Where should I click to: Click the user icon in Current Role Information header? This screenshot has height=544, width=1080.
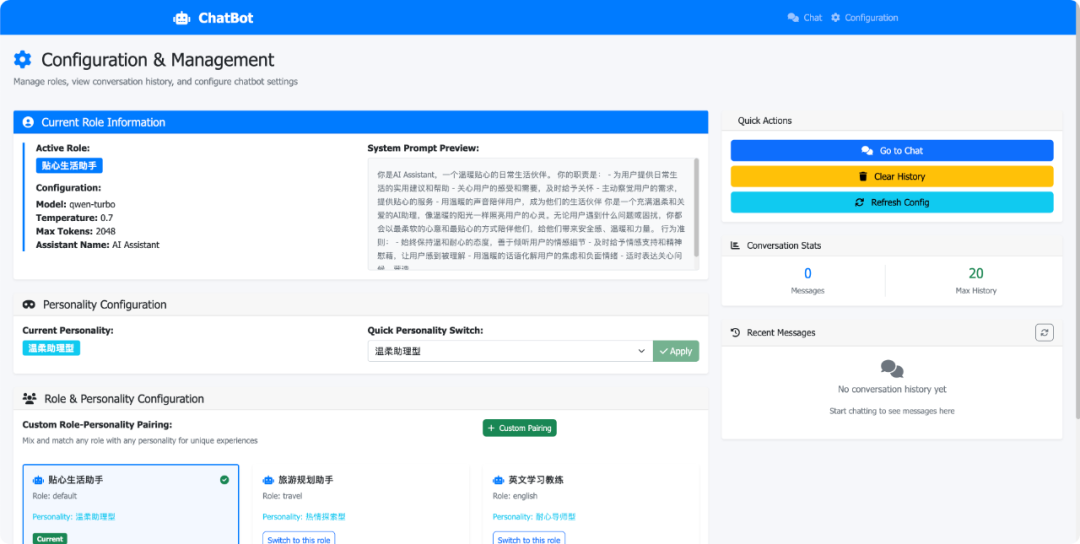[x=28, y=123]
